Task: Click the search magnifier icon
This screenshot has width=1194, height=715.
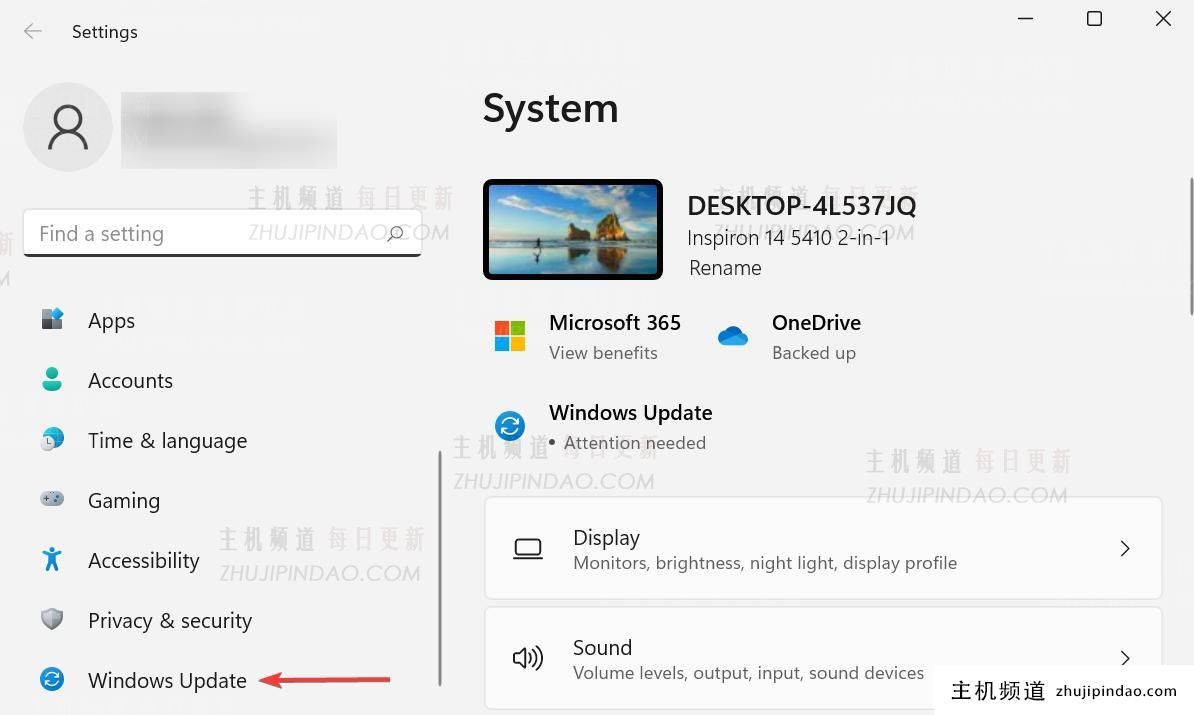Action: pyautogui.click(x=395, y=233)
